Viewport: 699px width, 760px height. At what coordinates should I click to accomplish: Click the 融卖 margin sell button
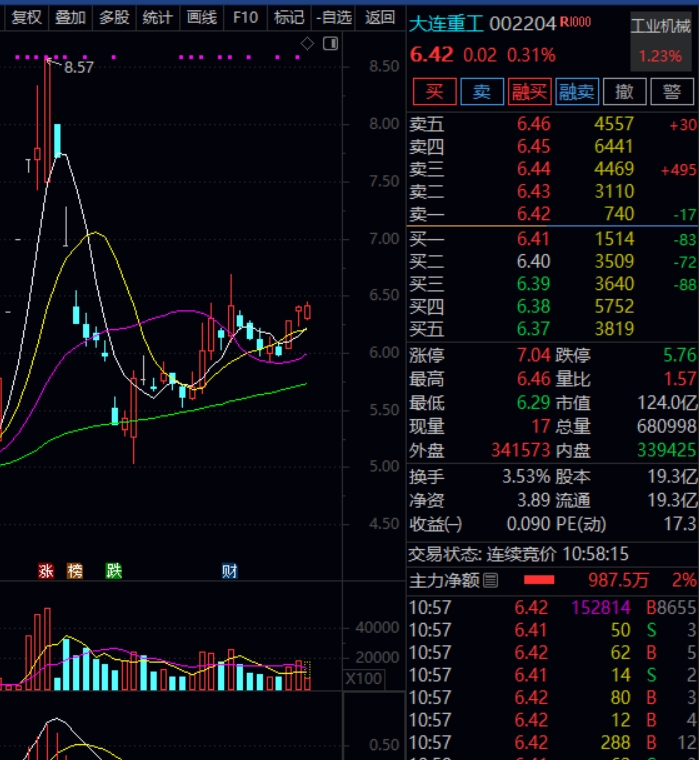pyautogui.click(x=577, y=91)
